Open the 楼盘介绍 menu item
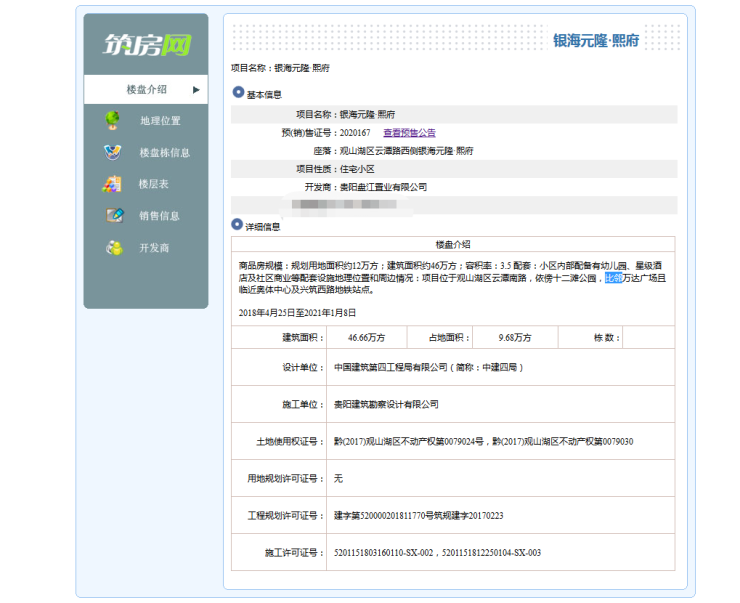Screen dimensions: 740x603 pyautogui.click(x=146, y=89)
